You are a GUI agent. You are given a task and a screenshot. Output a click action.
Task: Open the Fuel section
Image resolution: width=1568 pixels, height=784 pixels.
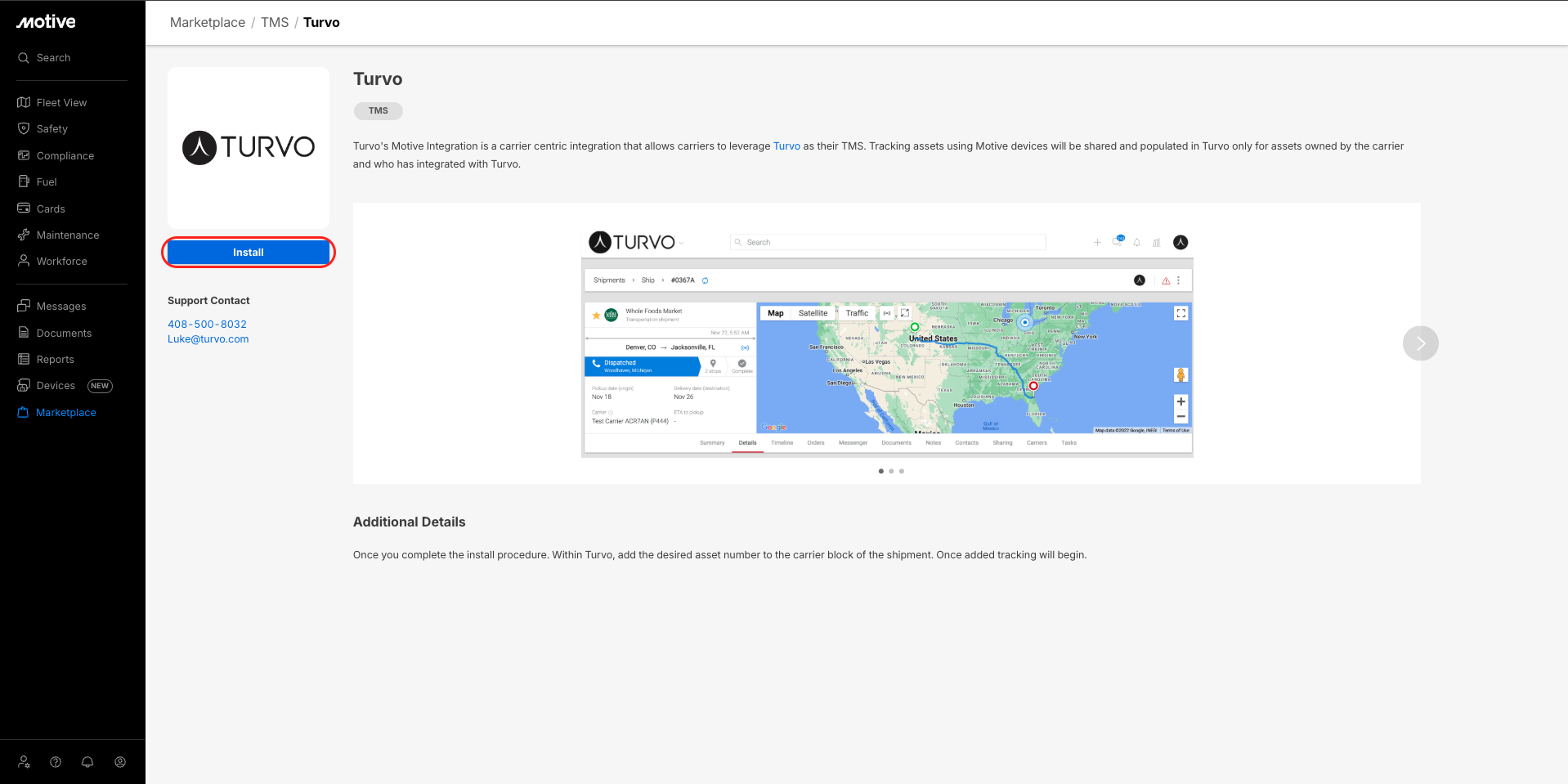click(x=47, y=182)
